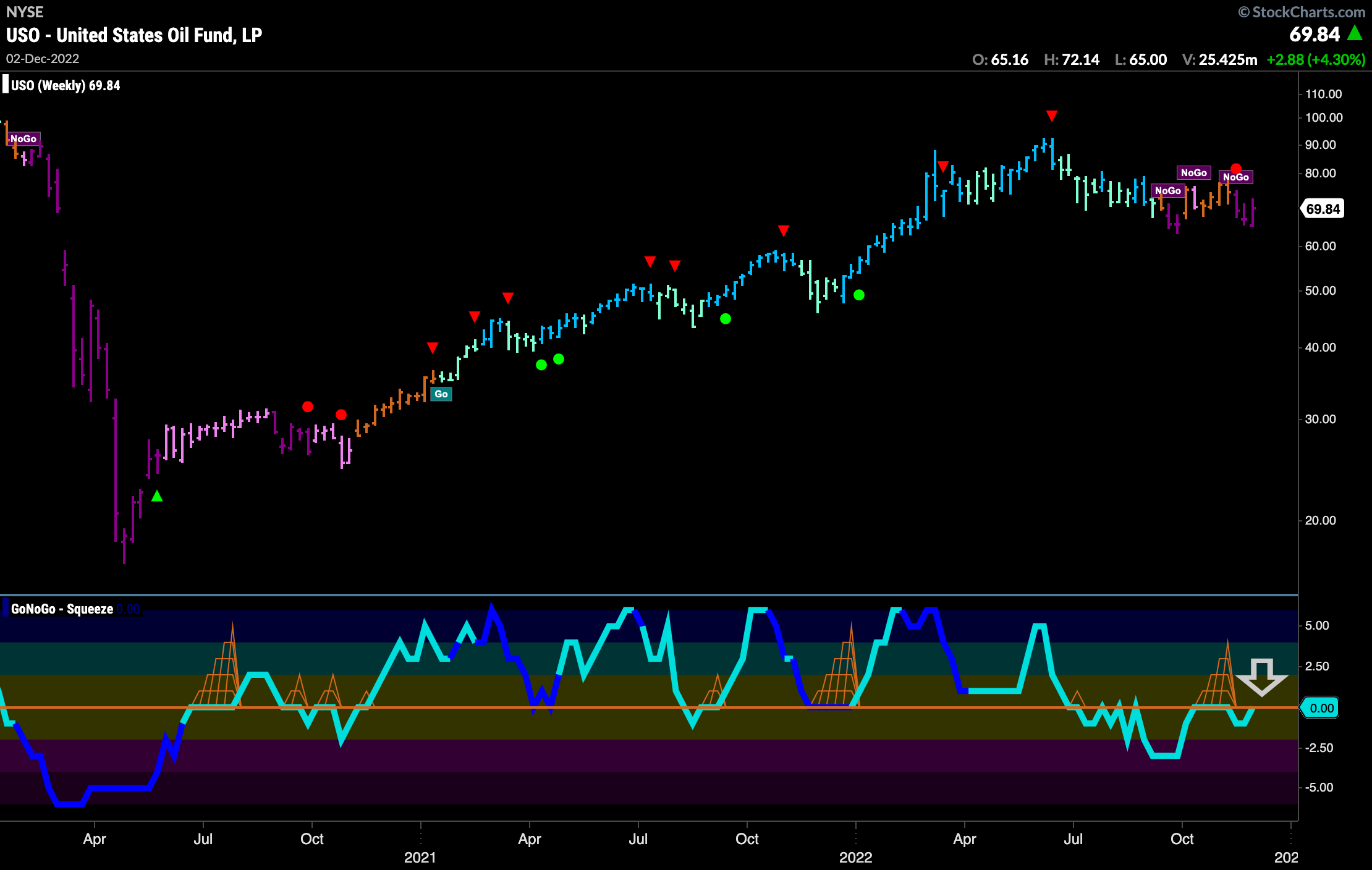1372x870 pixels.
Task: Click the red dot near late September 2020
Action: pos(308,407)
